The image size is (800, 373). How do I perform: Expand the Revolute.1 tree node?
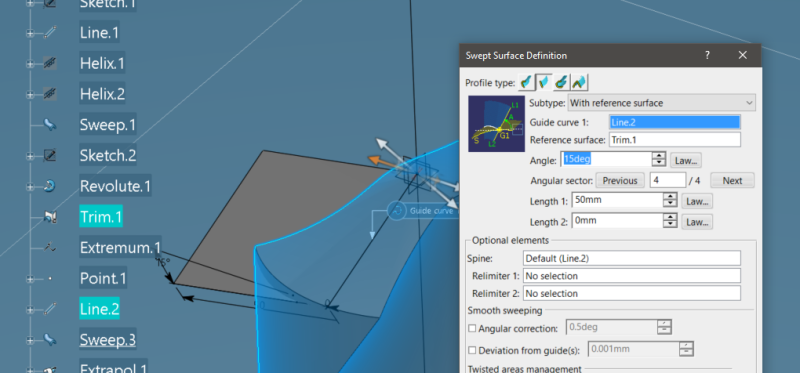click(x=30, y=187)
